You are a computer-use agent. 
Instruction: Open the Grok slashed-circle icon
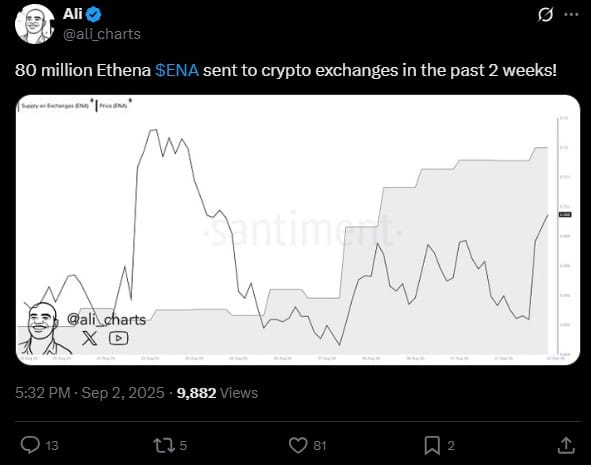[545, 15]
